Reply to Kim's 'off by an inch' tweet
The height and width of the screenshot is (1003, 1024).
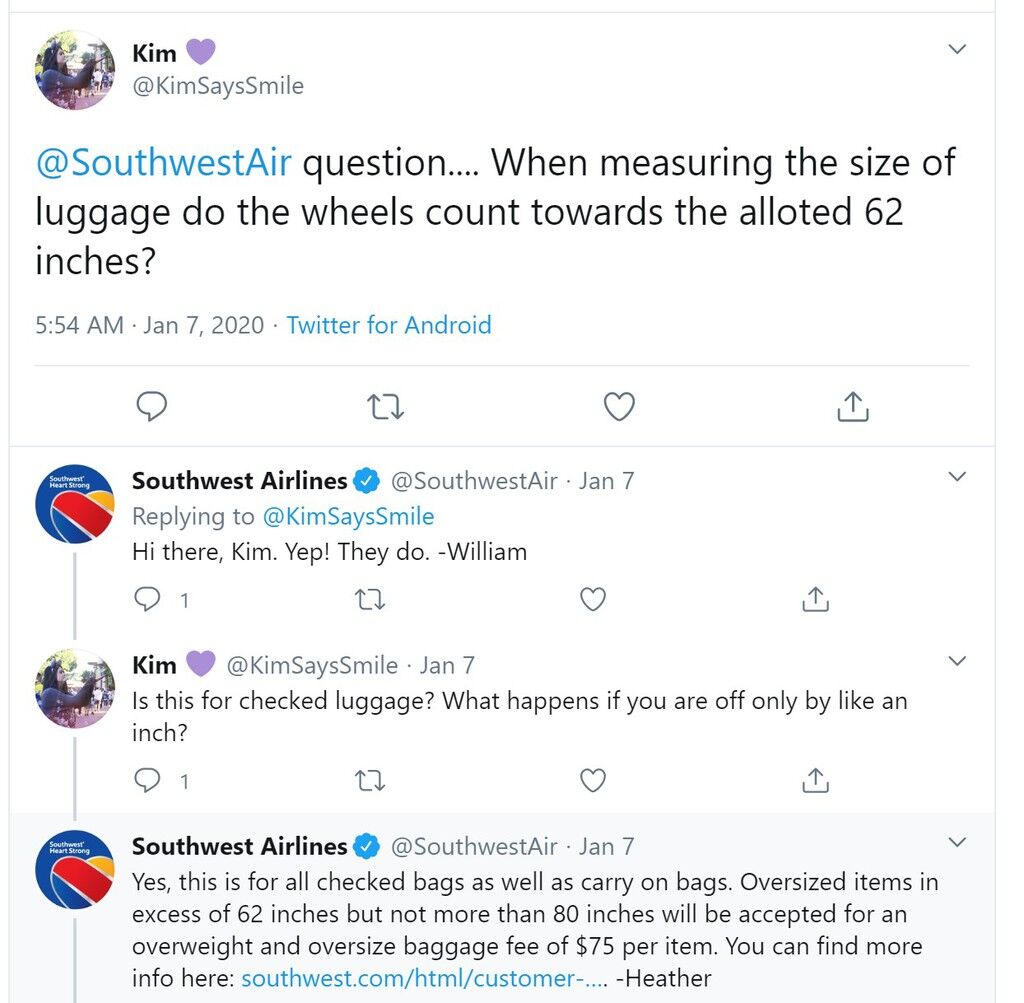[x=147, y=780]
